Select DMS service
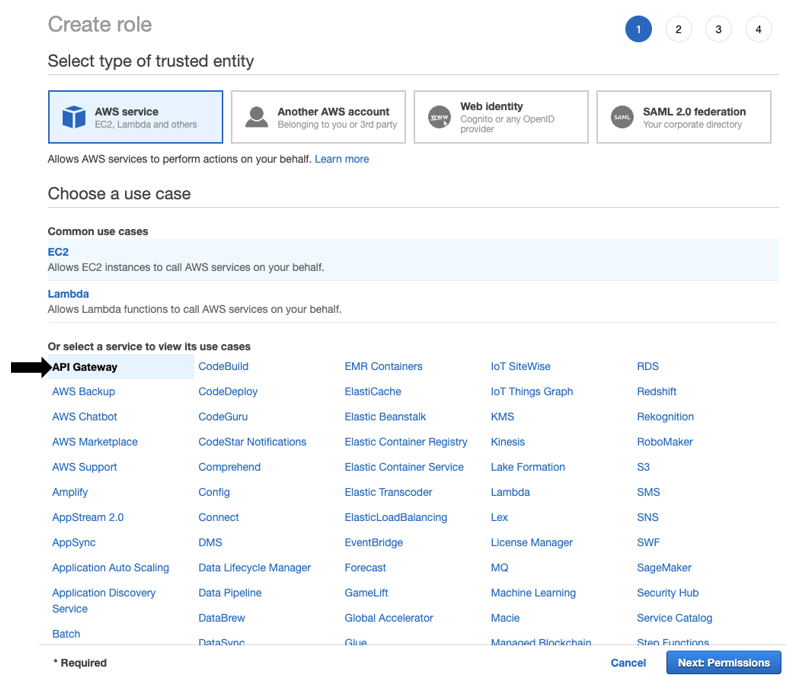 point(210,543)
